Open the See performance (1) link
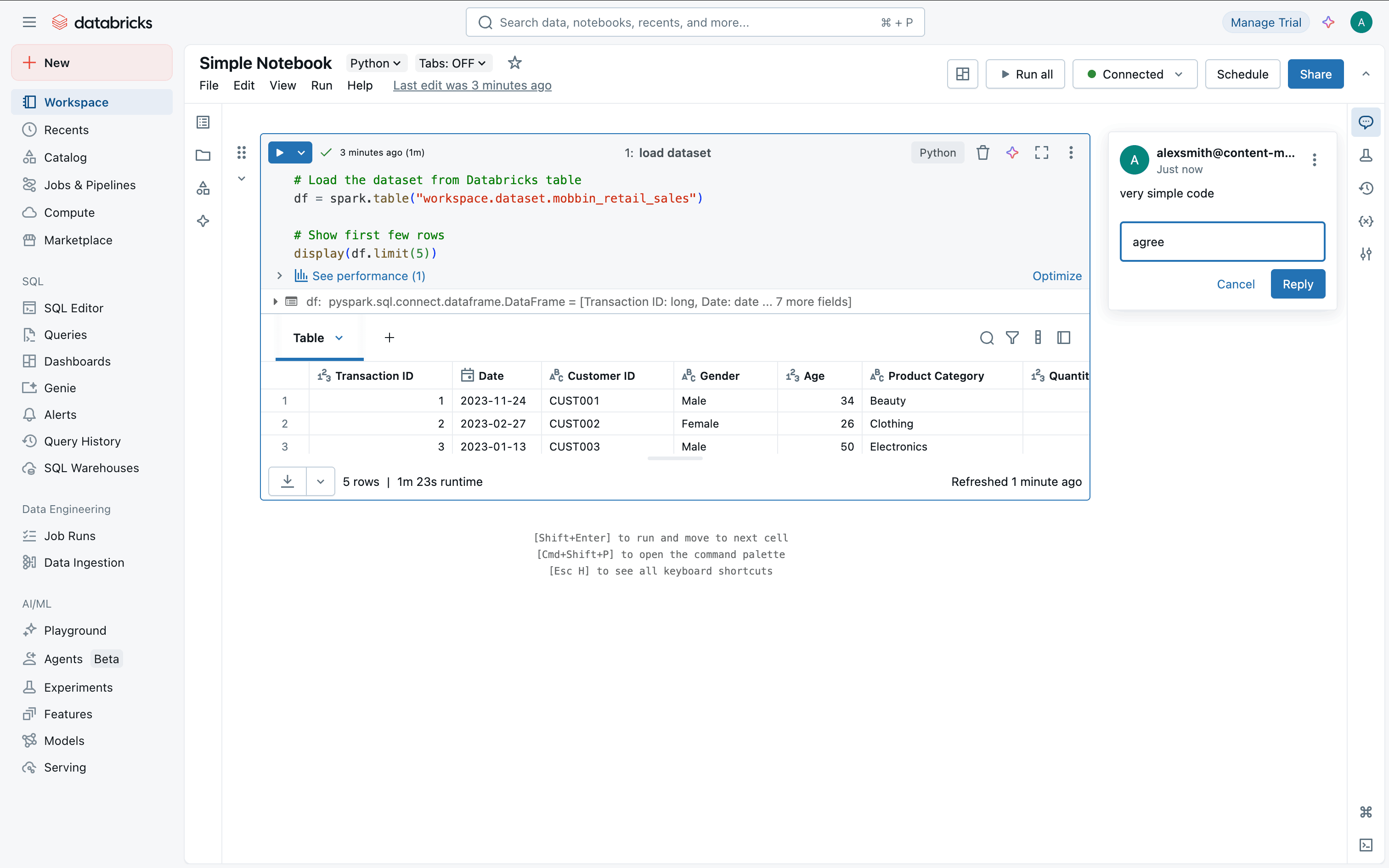This screenshot has width=1389, height=868. click(368, 276)
